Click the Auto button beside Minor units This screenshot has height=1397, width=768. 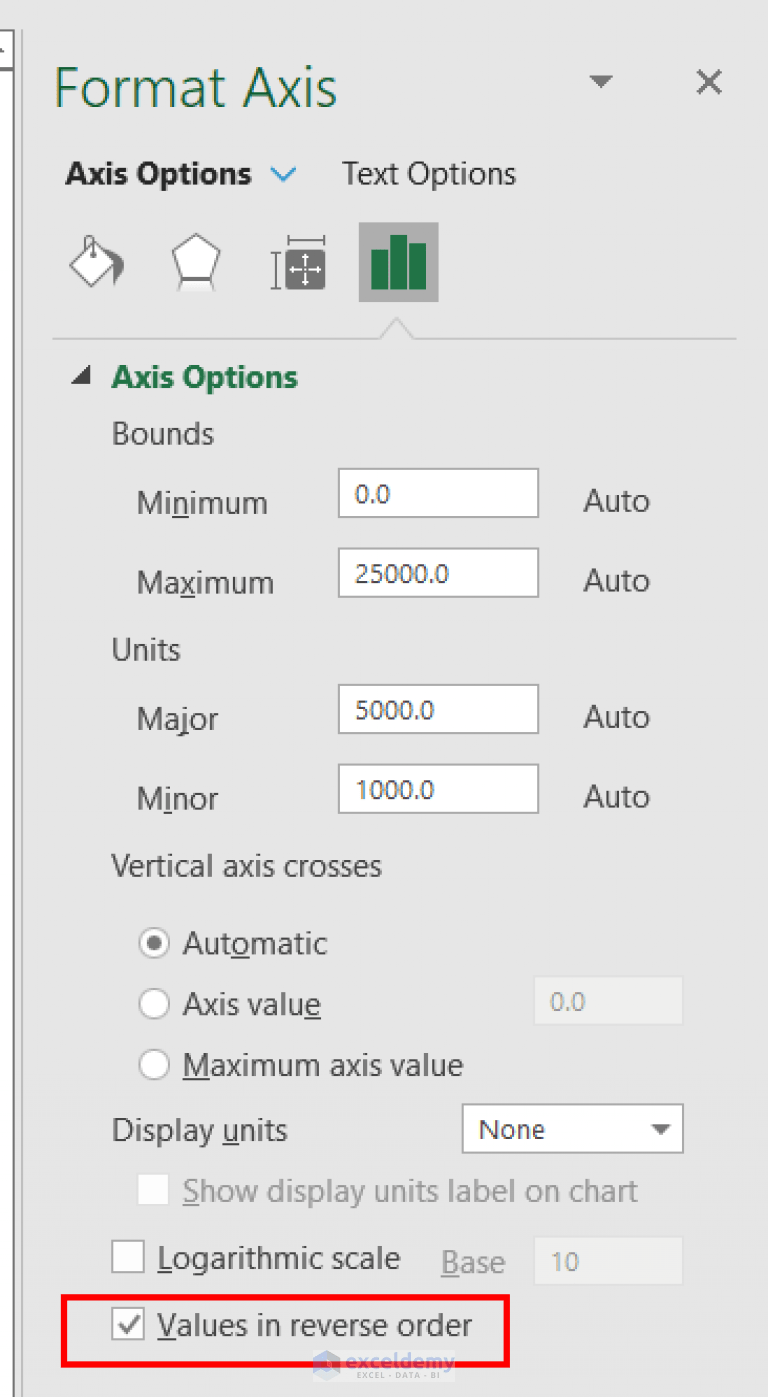(x=616, y=797)
